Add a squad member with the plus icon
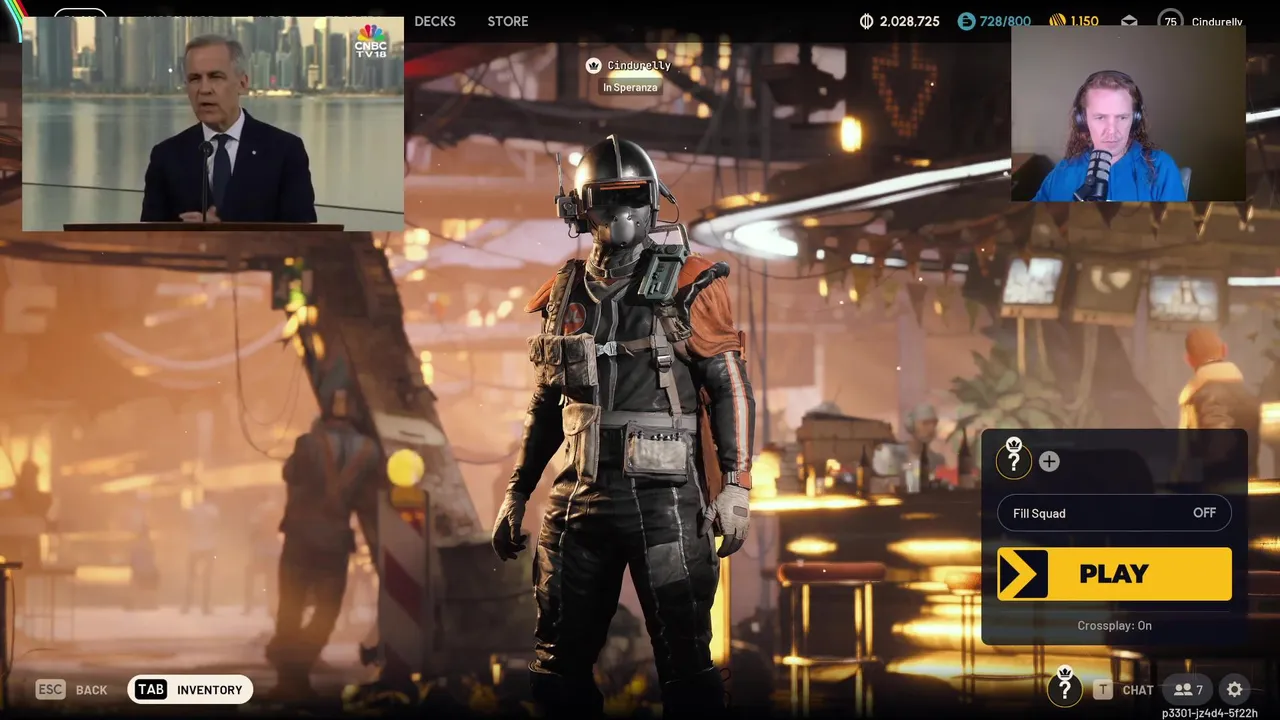Screen dimensions: 1280x720 tap(1049, 461)
